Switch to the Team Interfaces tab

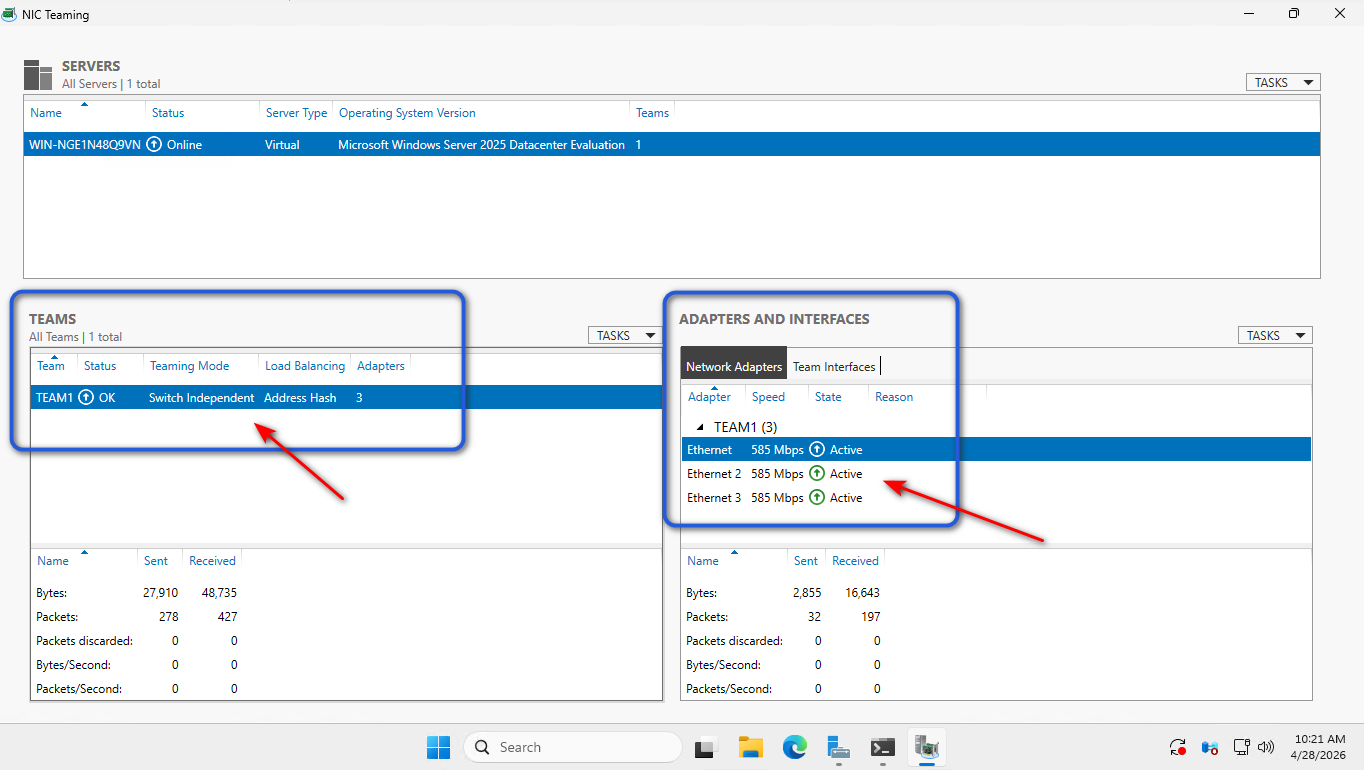pos(834,367)
